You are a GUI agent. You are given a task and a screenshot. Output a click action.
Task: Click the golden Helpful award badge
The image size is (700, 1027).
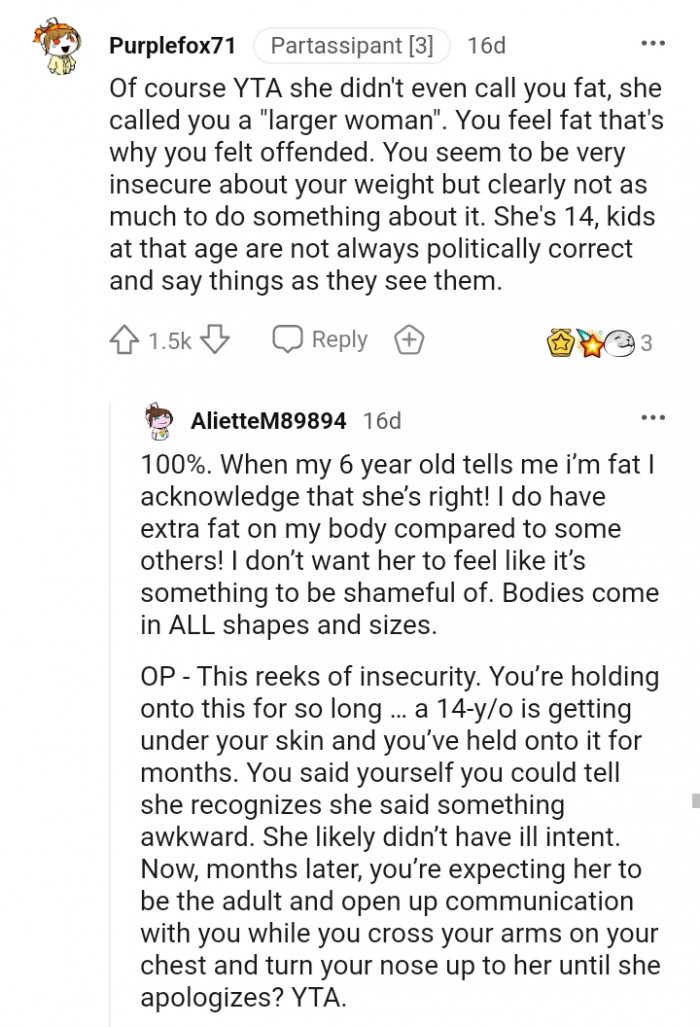coord(560,340)
